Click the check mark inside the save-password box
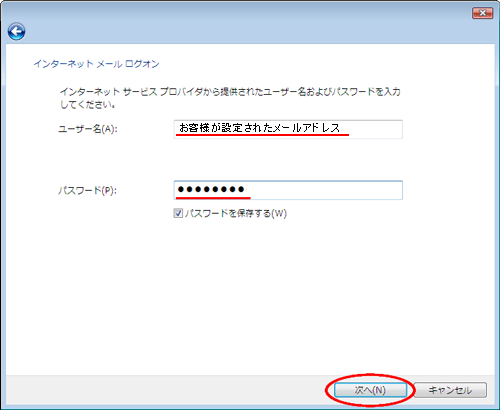This screenshot has width=500, height=410. (178, 213)
